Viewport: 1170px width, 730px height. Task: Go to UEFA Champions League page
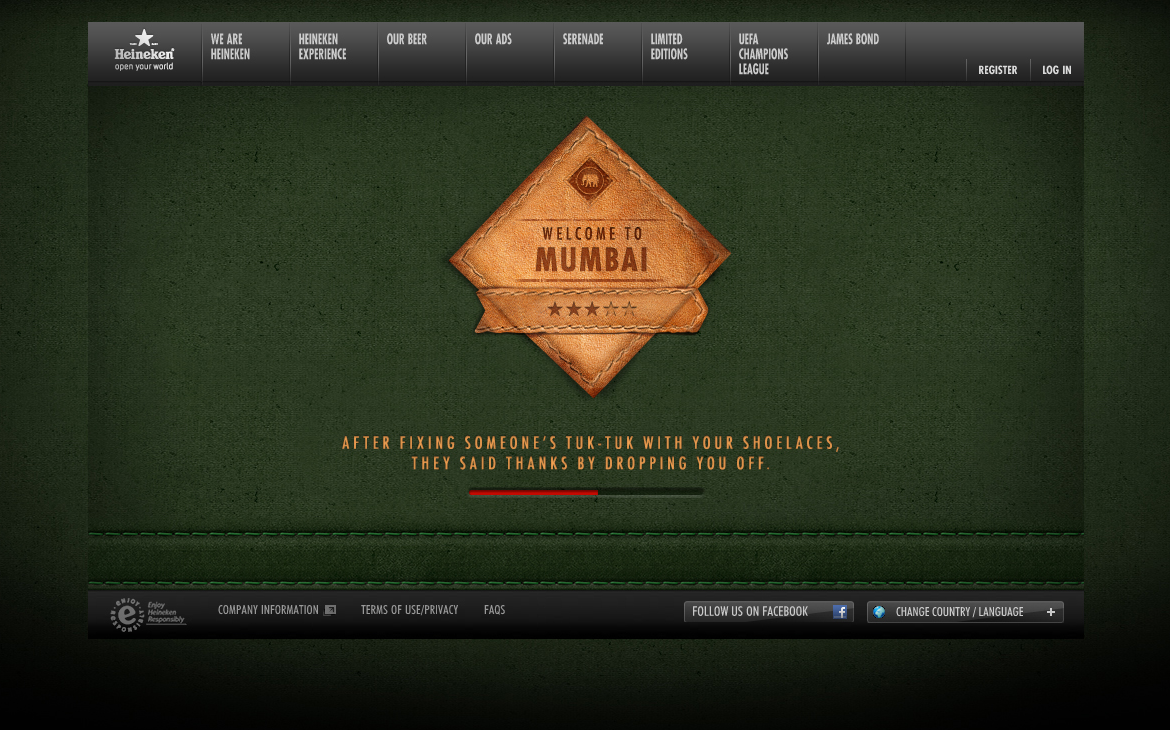click(763, 54)
